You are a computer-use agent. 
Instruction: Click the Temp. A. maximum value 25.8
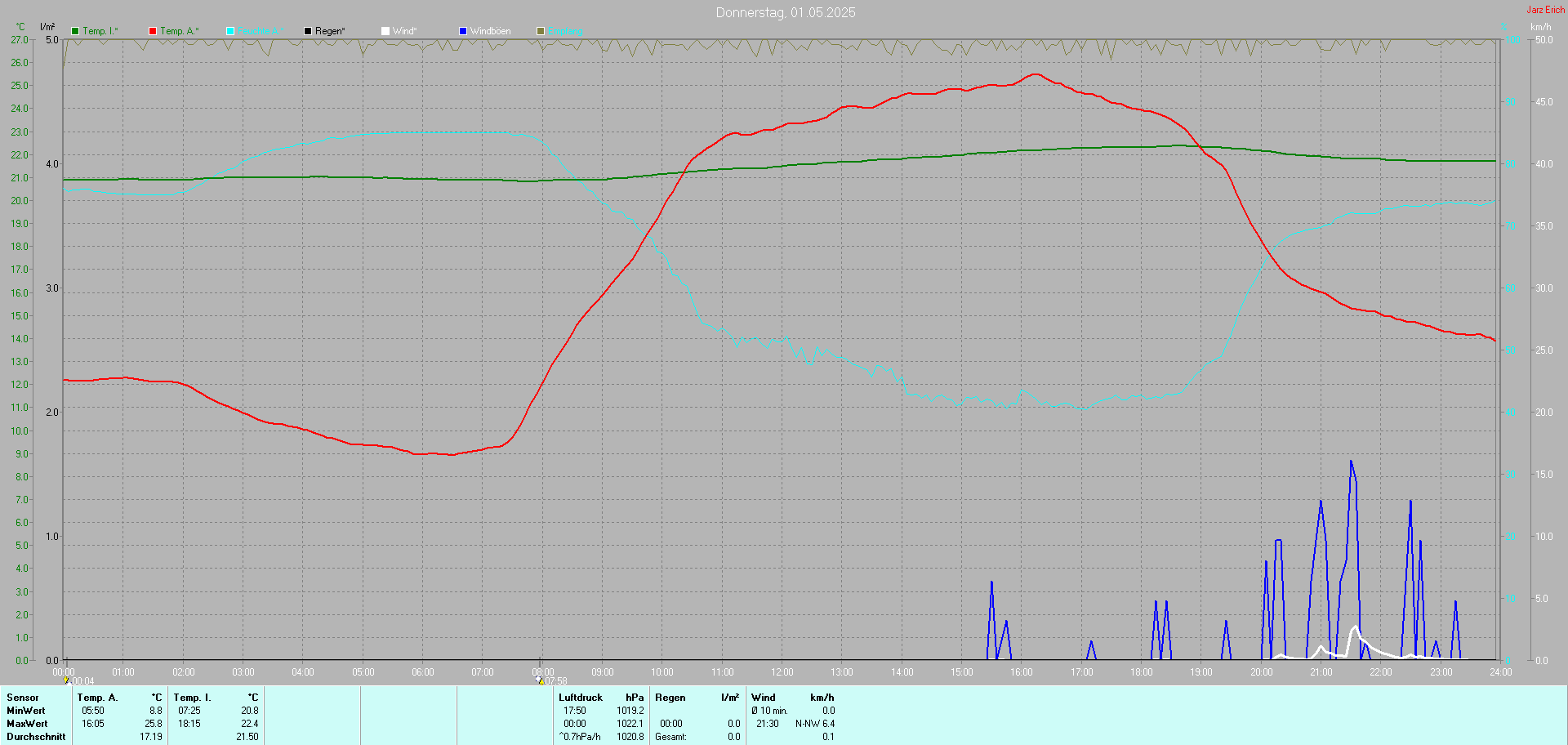(154, 724)
